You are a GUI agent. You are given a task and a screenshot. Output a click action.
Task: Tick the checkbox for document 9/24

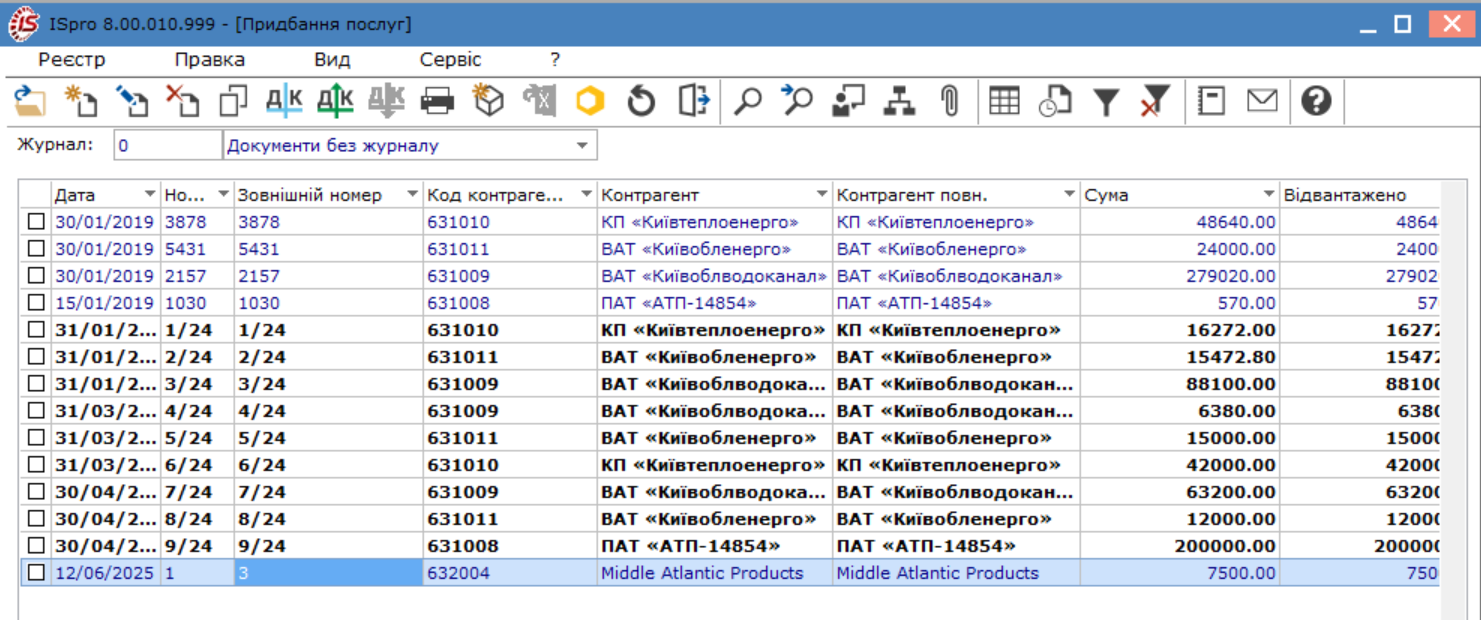tap(36, 546)
